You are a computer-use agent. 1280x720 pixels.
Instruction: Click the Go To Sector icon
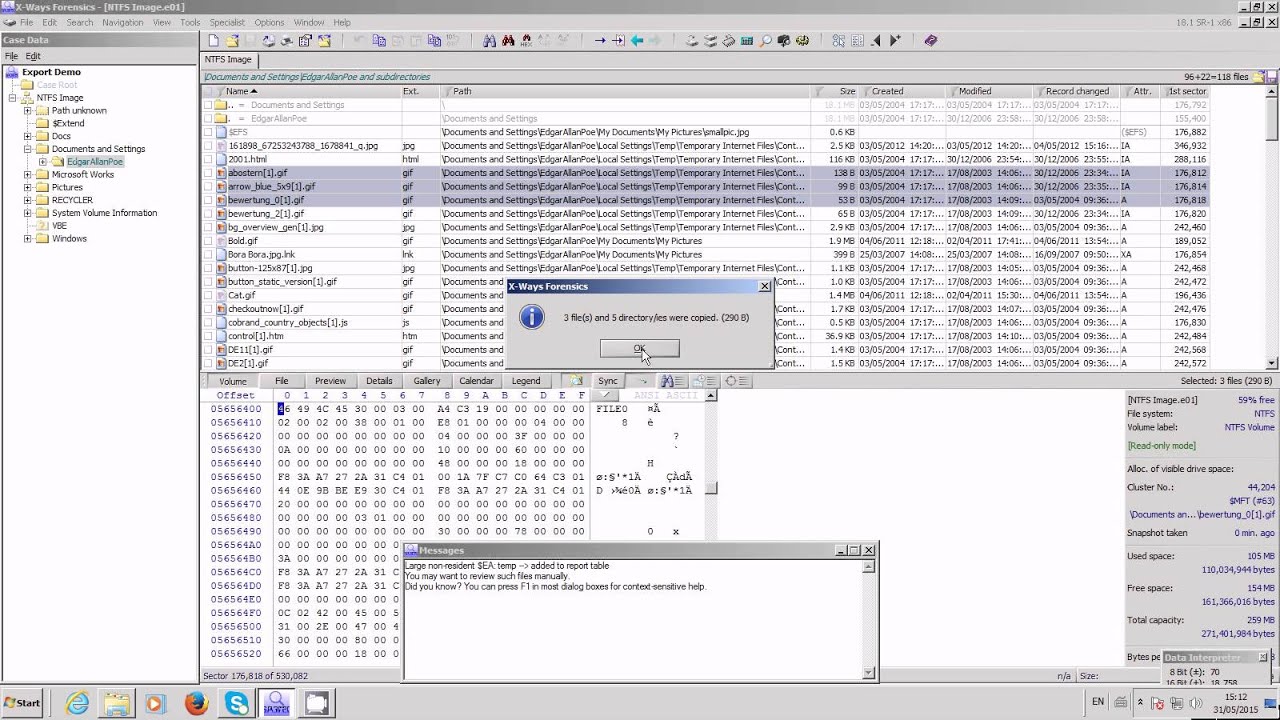coord(619,41)
